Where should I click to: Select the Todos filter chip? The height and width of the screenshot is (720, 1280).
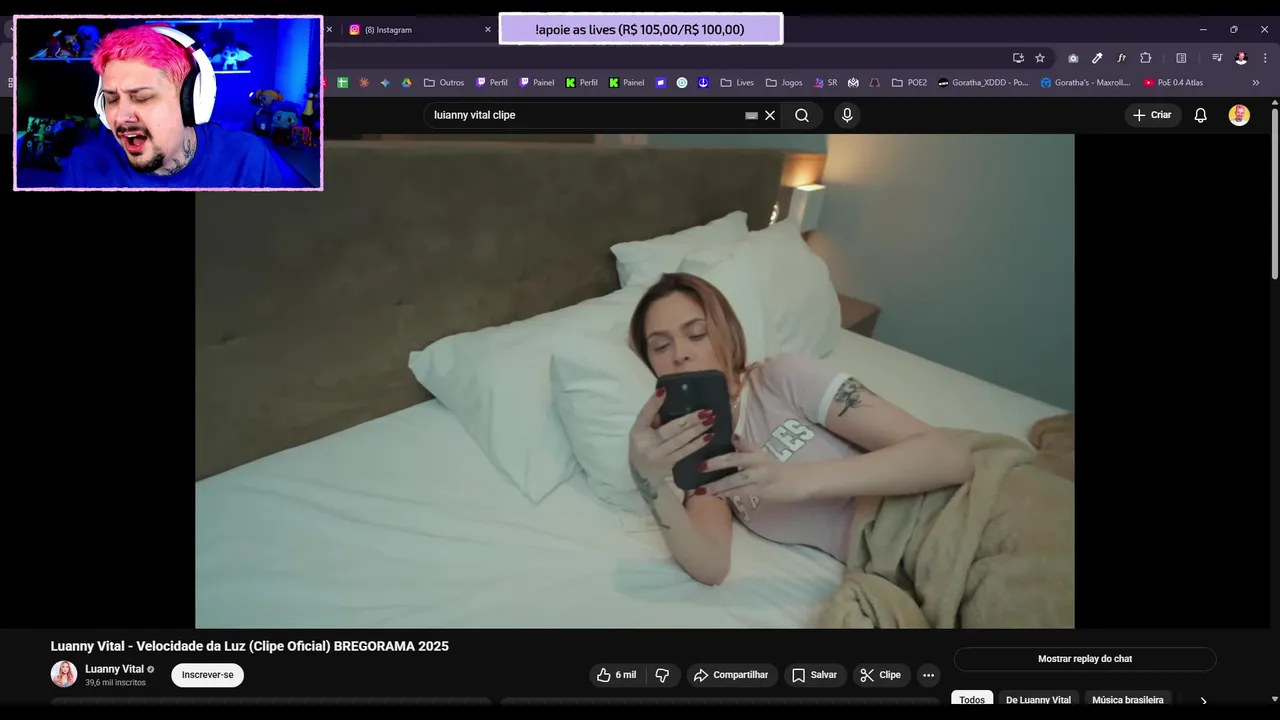972,700
